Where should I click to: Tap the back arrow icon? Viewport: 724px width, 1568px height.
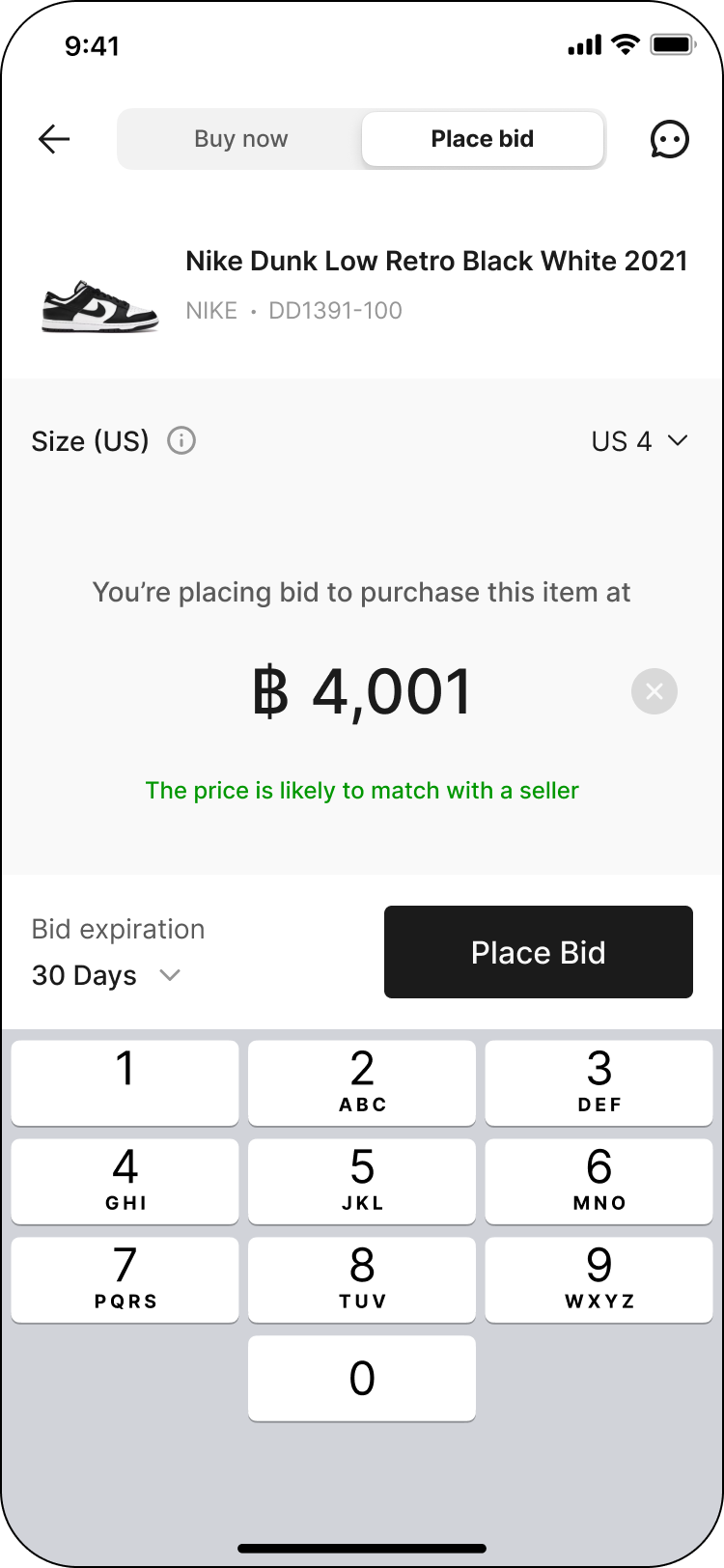point(54,139)
